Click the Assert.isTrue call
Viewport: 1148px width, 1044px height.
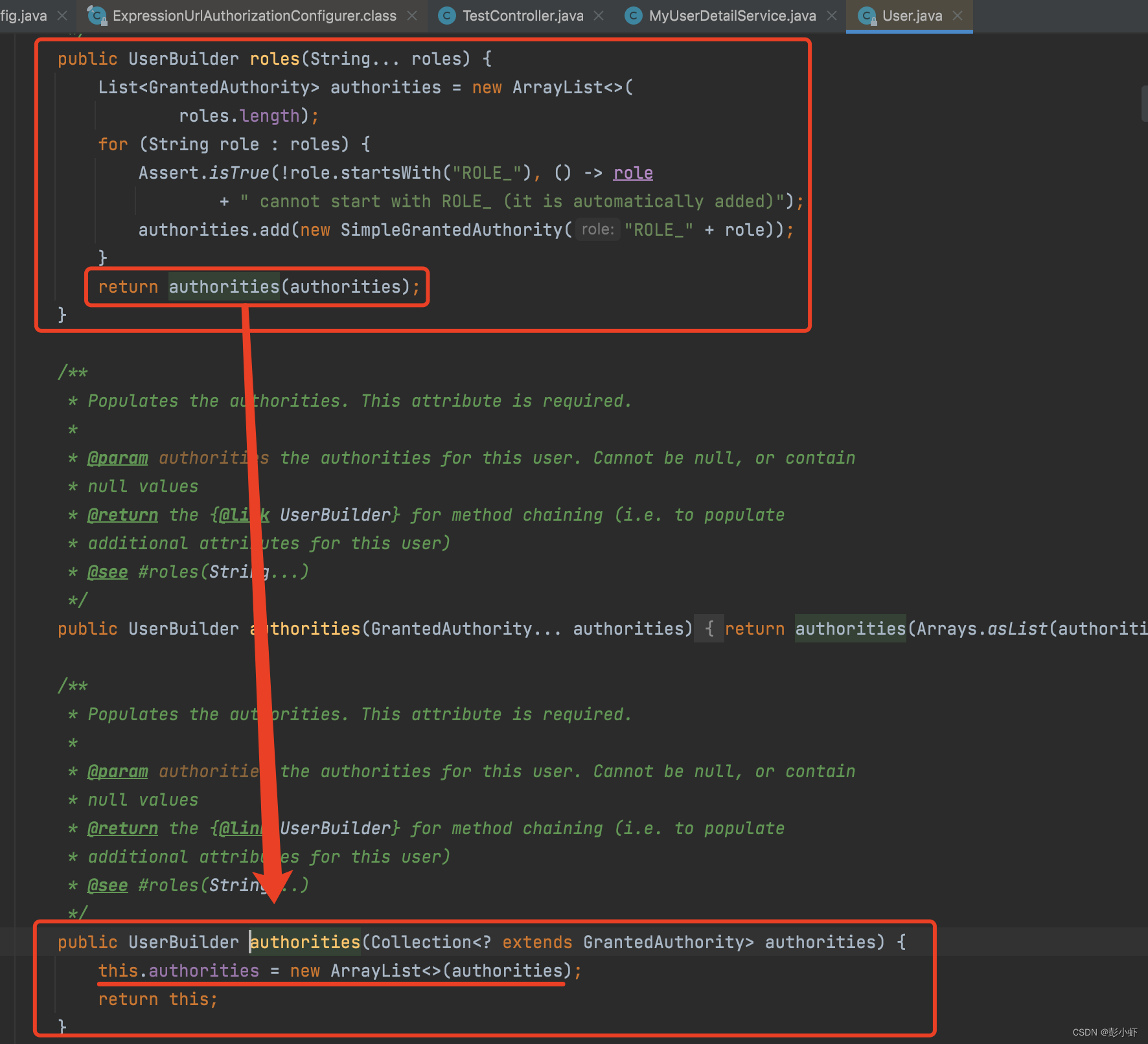[204, 173]
